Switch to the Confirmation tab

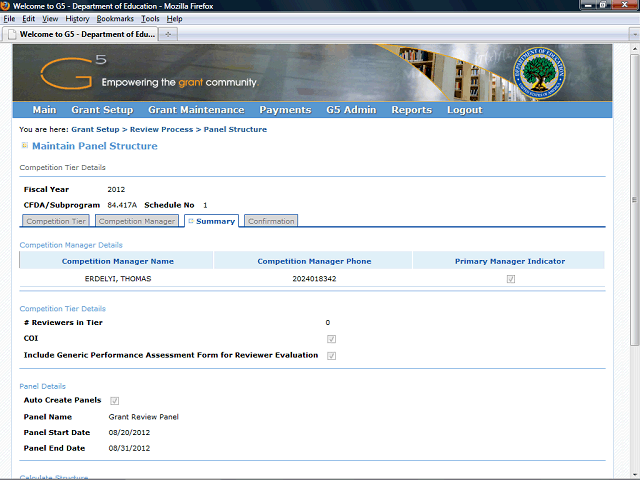[271, 221]
